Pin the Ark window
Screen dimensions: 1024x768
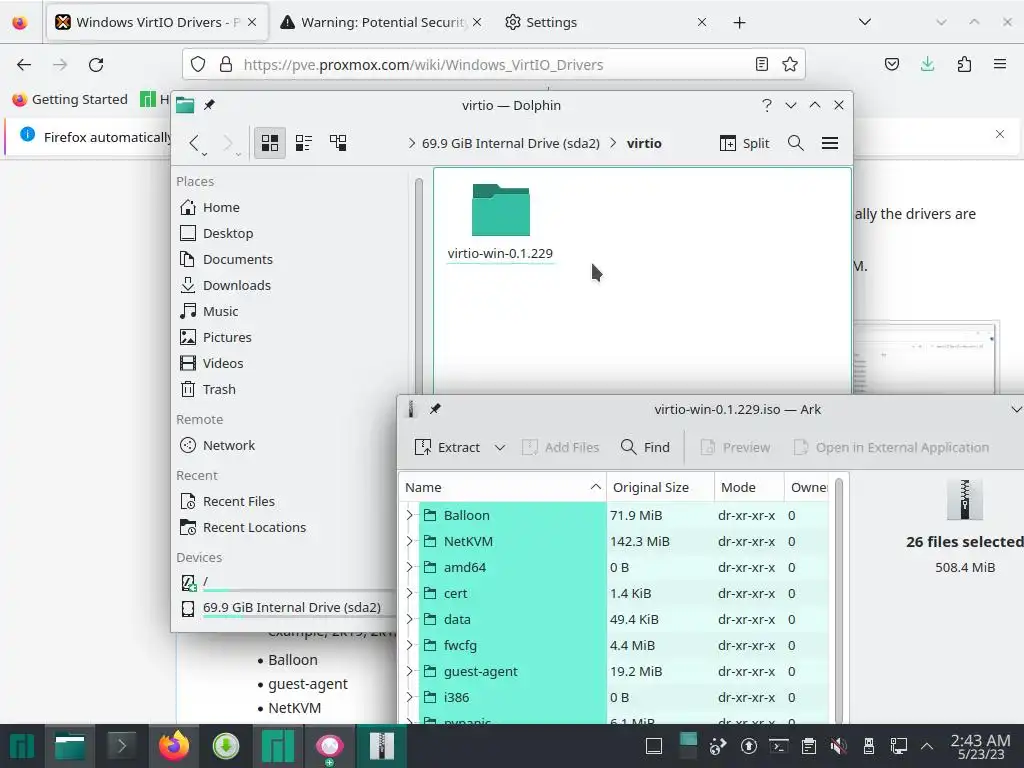tap(435, 409)
